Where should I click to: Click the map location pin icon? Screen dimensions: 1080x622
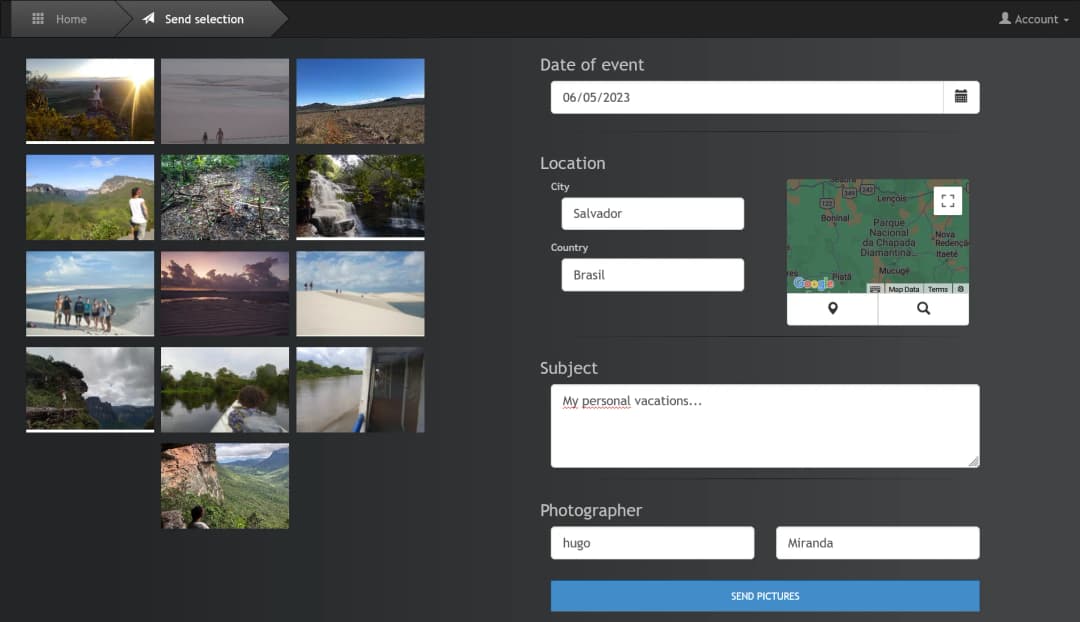(832, 309)
